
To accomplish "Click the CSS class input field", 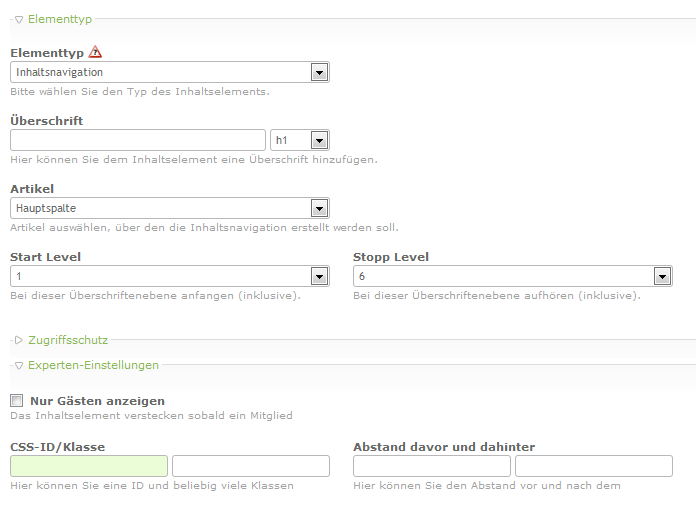I will [x=251, y=466].
